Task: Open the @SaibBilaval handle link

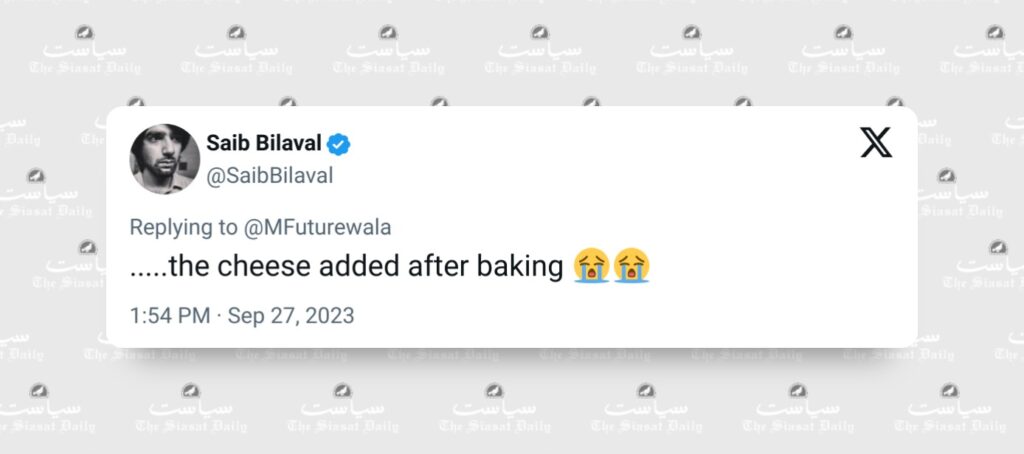Action: (x=269, y=176)
